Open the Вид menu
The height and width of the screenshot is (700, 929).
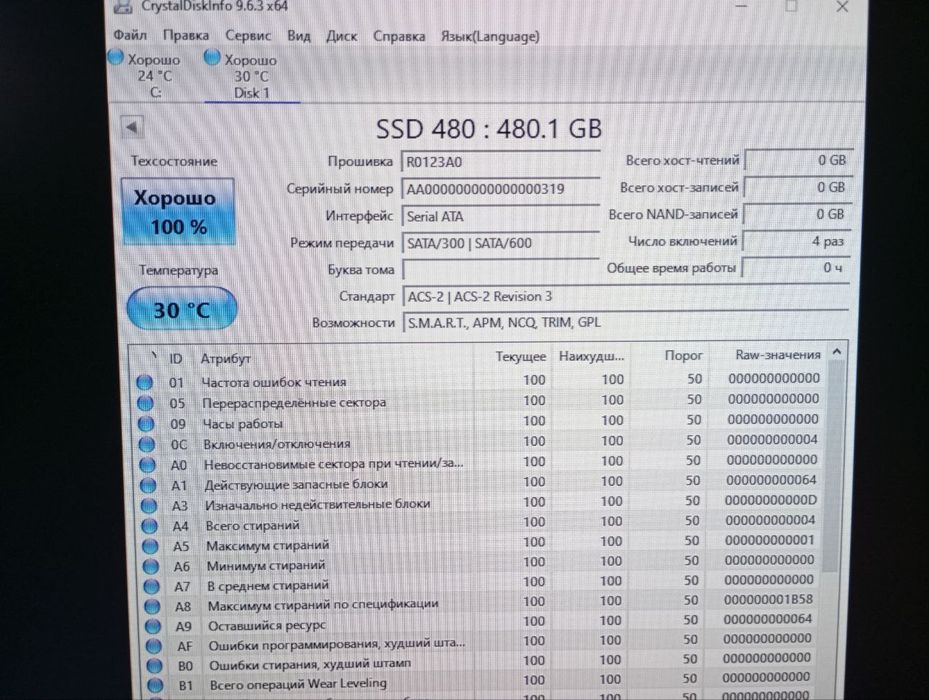(x=299, y=36)
